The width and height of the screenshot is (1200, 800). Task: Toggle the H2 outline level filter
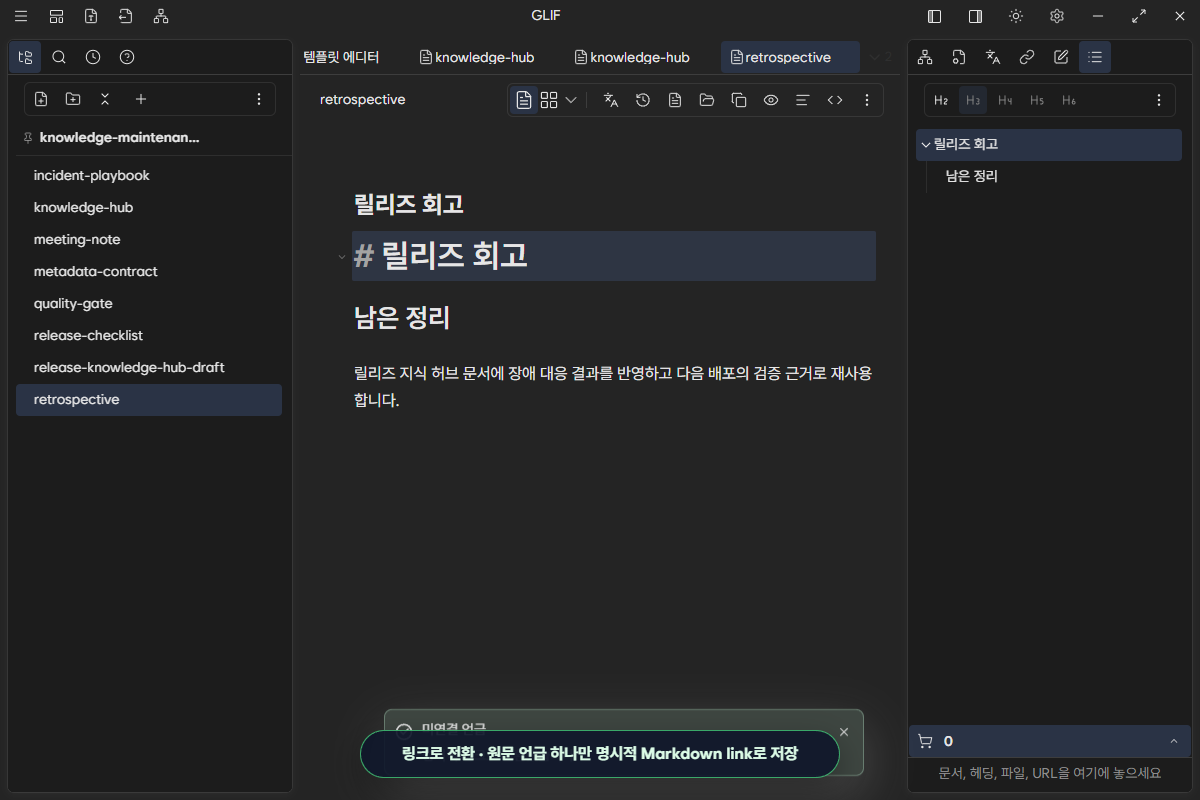tap(941, 100)
